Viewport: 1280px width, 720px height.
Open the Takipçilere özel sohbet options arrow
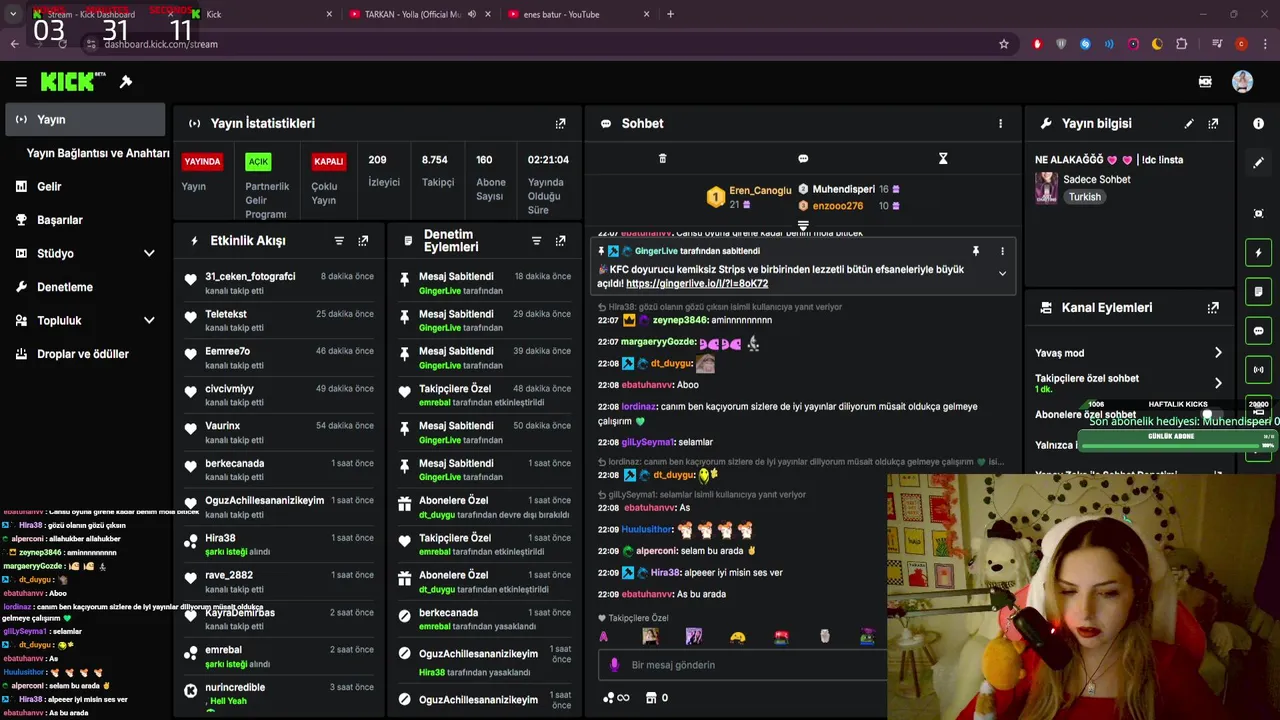(1218, 383)
